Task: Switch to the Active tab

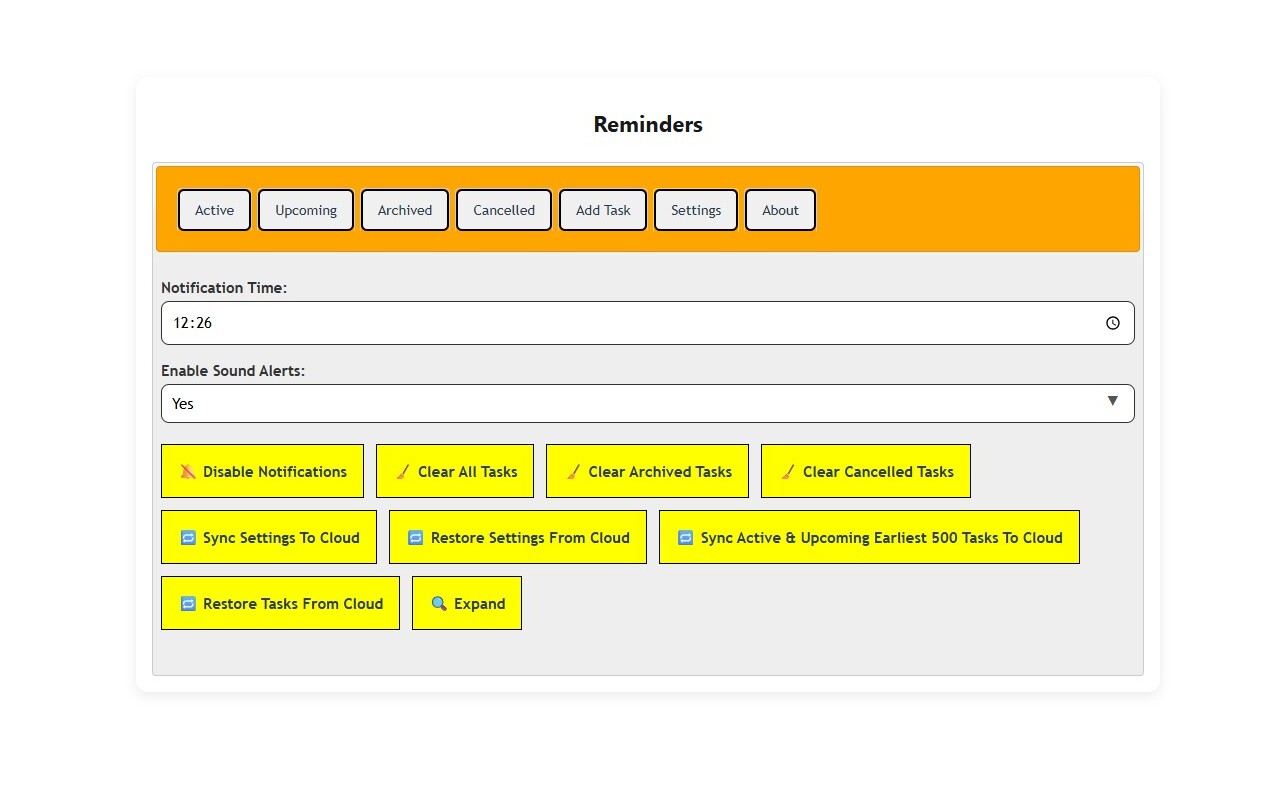Action: pos(214,210)
